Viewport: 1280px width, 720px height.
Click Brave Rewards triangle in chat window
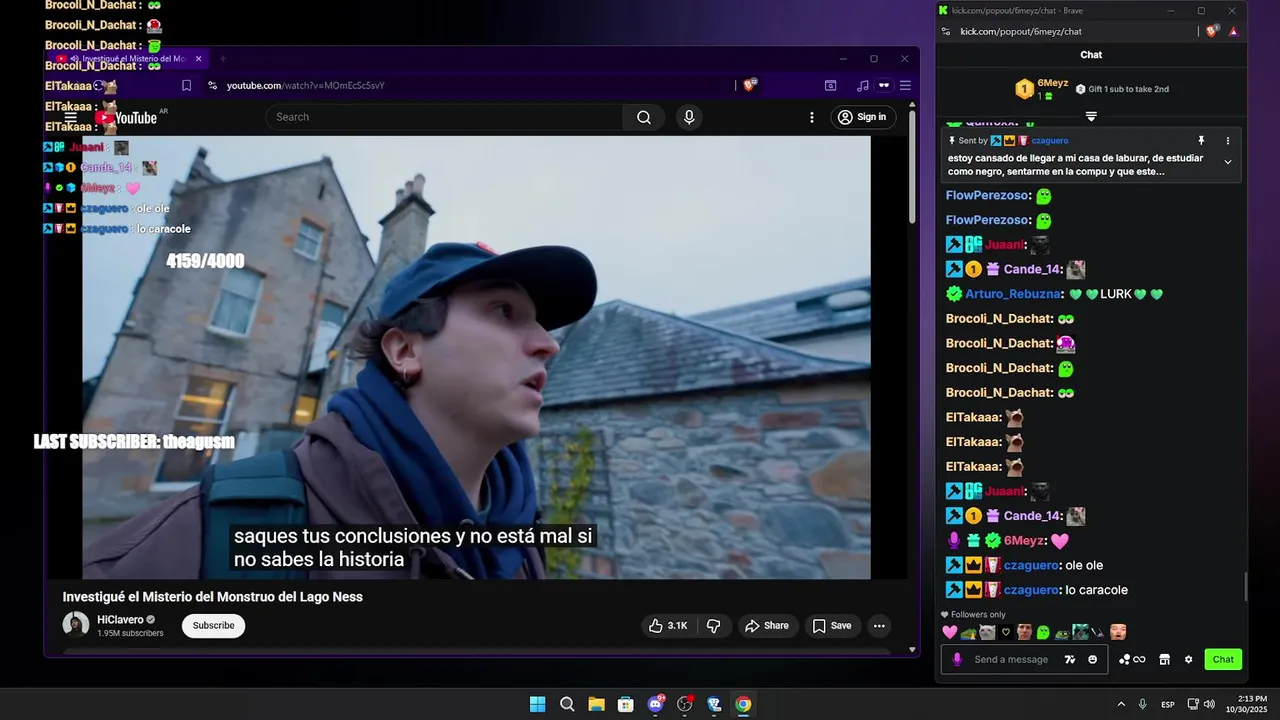click(x=1234, y=31)
